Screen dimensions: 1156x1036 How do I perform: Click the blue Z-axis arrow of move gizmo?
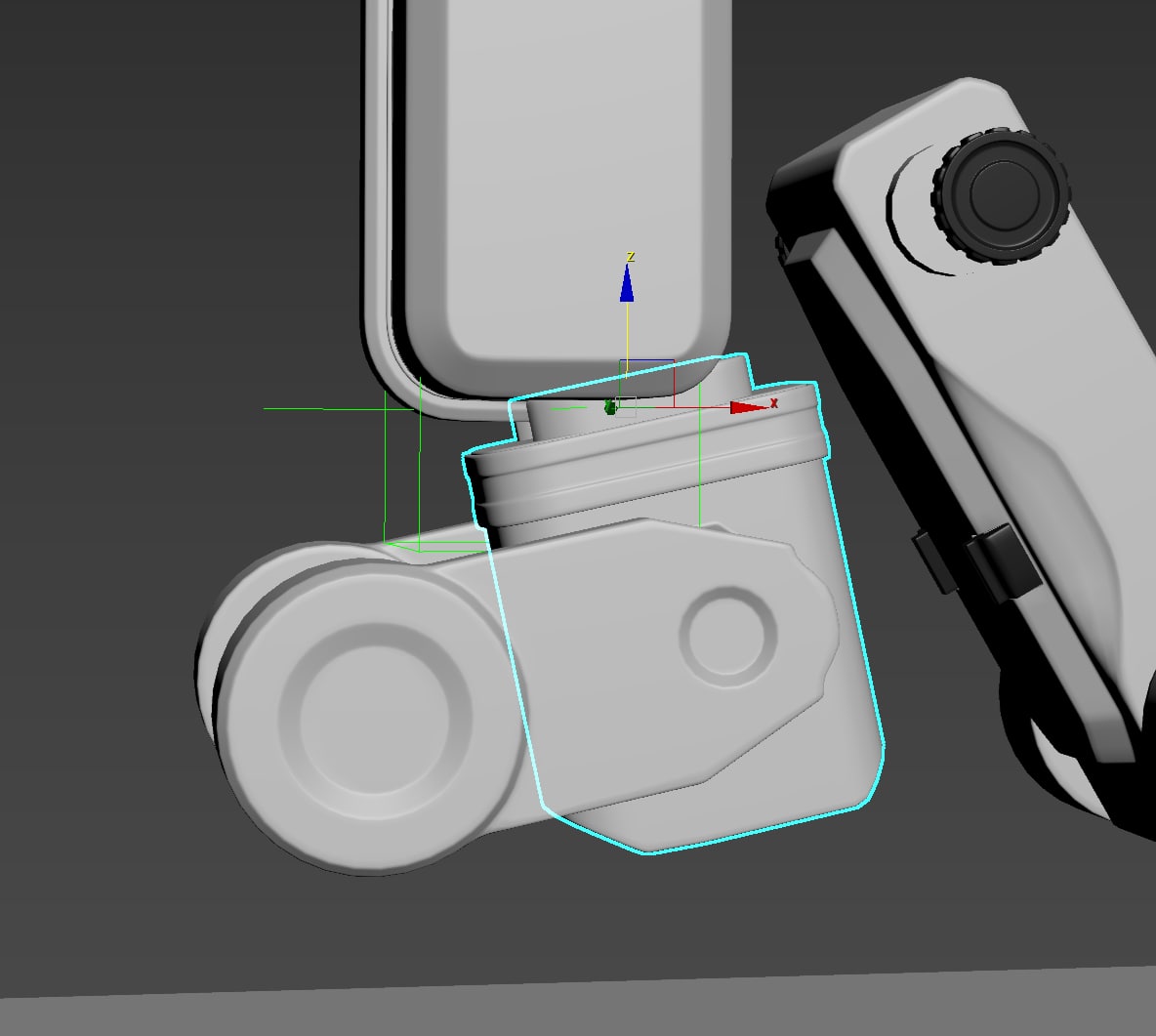point(627,283)
